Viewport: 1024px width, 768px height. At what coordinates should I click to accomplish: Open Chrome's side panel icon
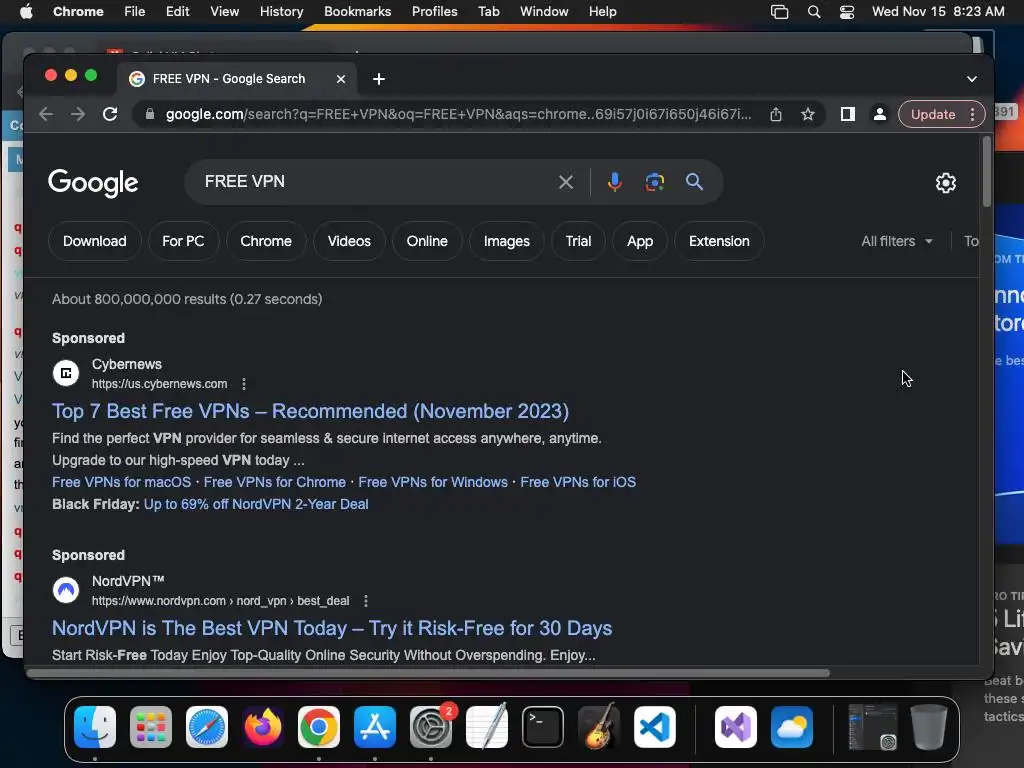[848, 114]
